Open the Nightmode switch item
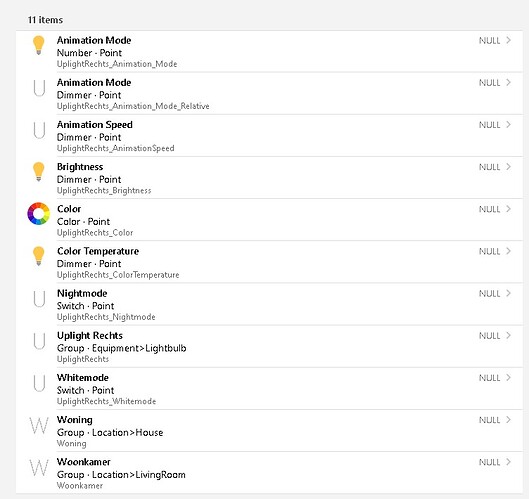This screenshot has height=499, width=529. tap(269, 305)
